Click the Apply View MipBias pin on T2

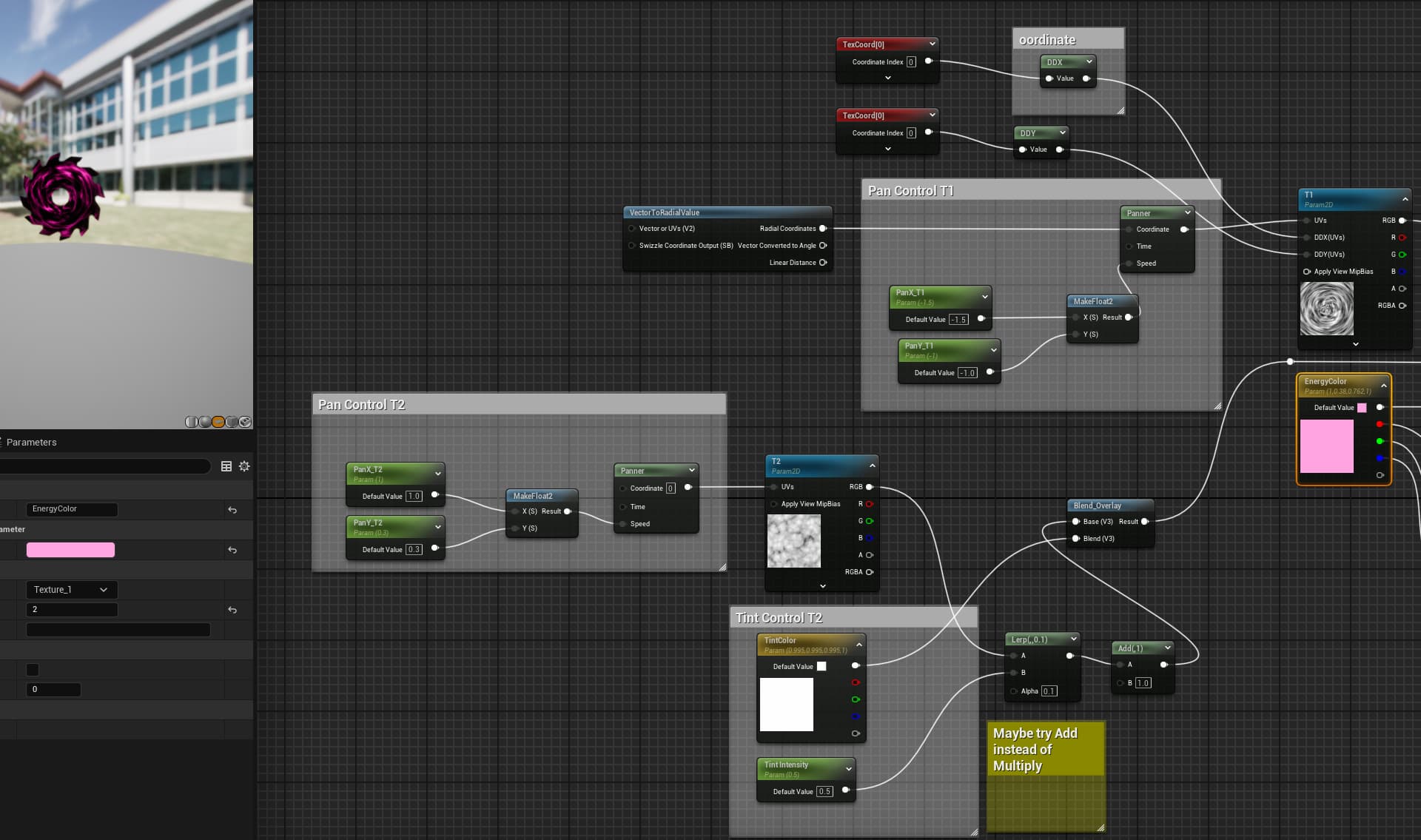coord(774,504)
